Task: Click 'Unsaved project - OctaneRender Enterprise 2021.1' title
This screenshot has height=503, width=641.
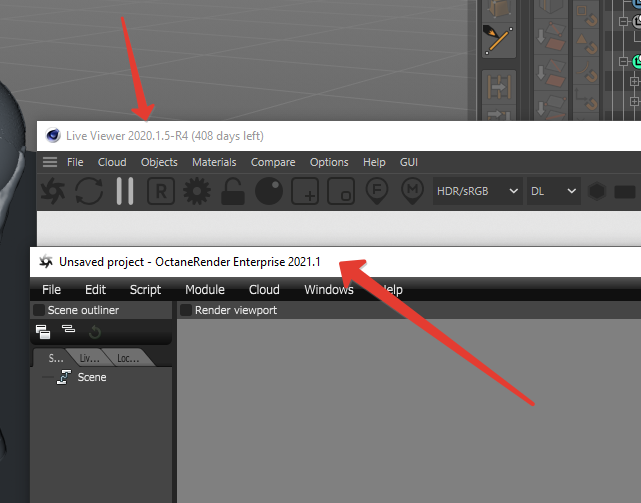Action: pyautogui.click(x=190, y=262)
